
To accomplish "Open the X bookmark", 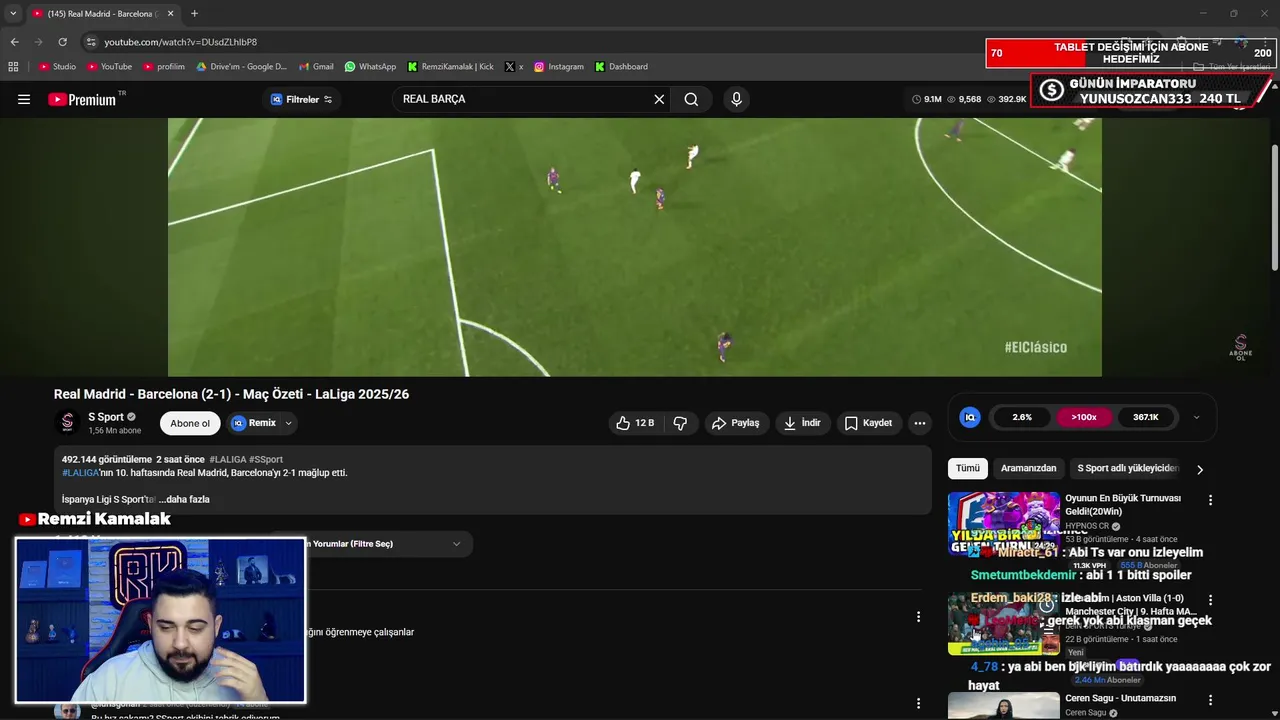I will (514, 67).
